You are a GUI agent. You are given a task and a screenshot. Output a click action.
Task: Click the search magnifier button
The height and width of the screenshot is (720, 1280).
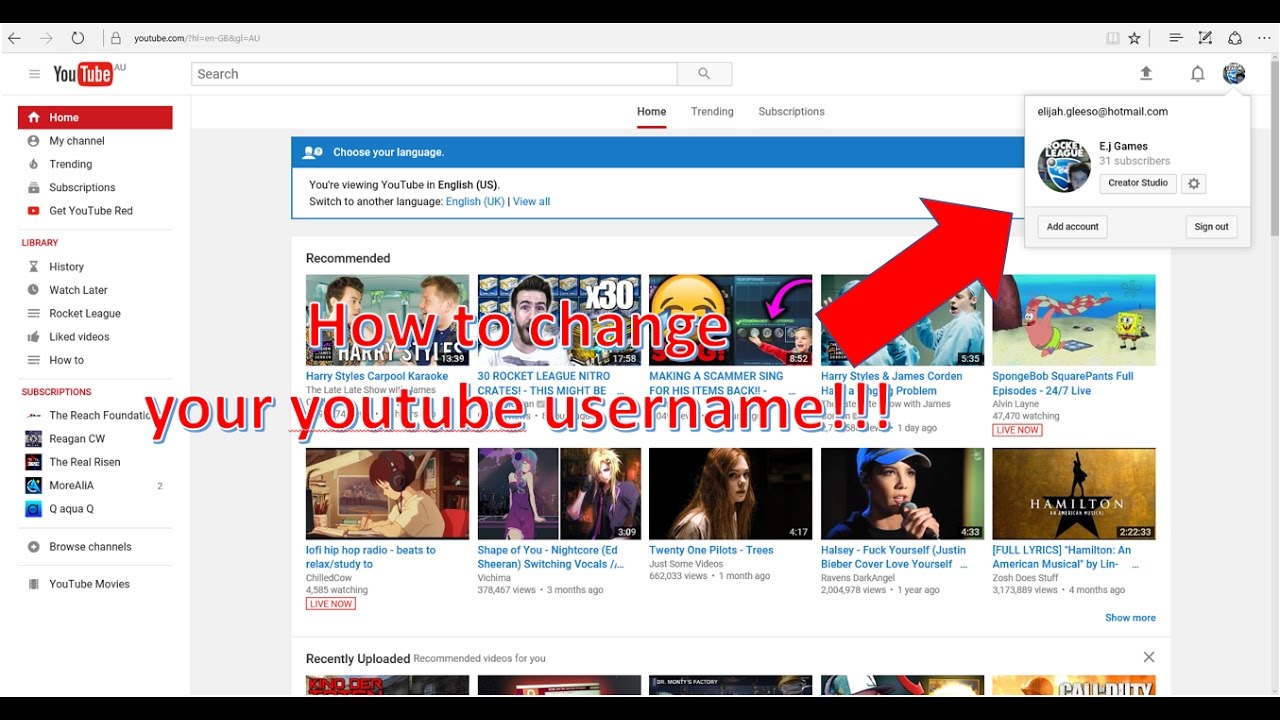(x=704, y=74)
